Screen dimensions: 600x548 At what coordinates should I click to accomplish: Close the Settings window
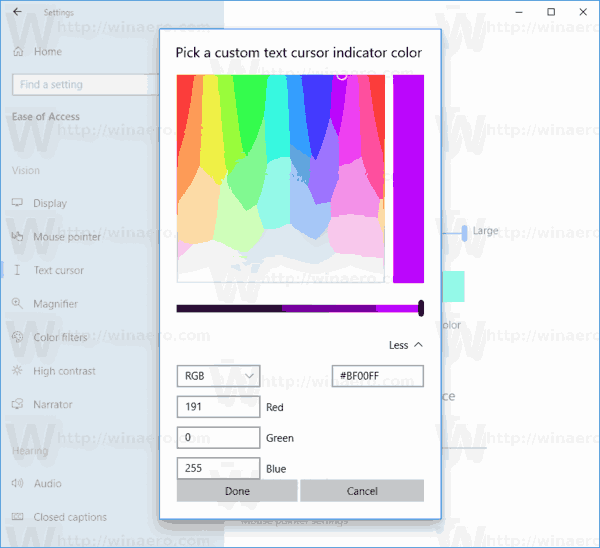(x=583, y=12)
